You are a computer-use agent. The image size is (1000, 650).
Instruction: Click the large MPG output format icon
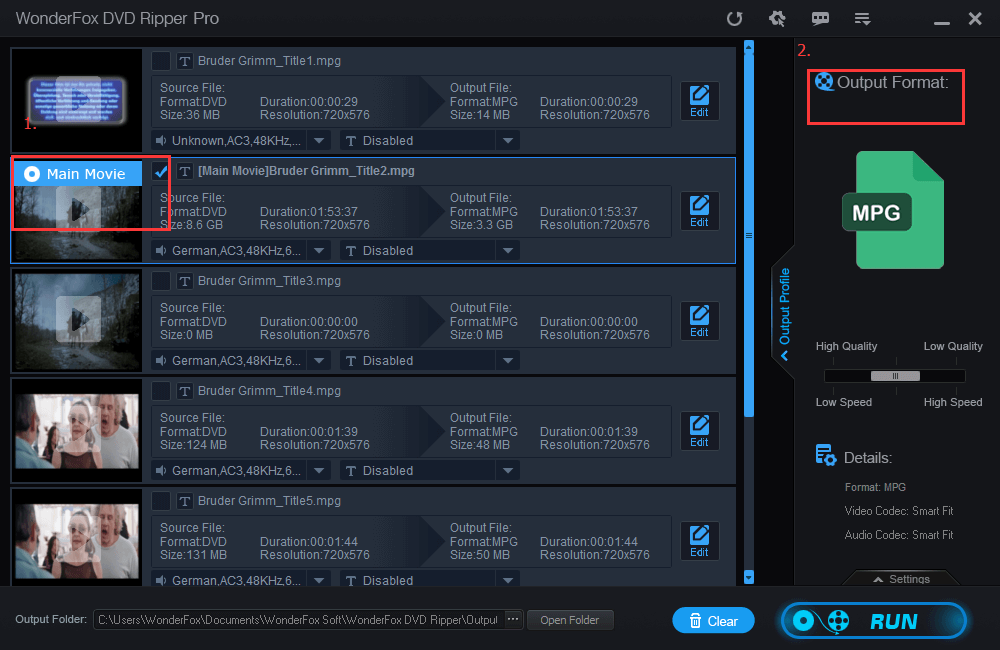[x=897, y=211]
